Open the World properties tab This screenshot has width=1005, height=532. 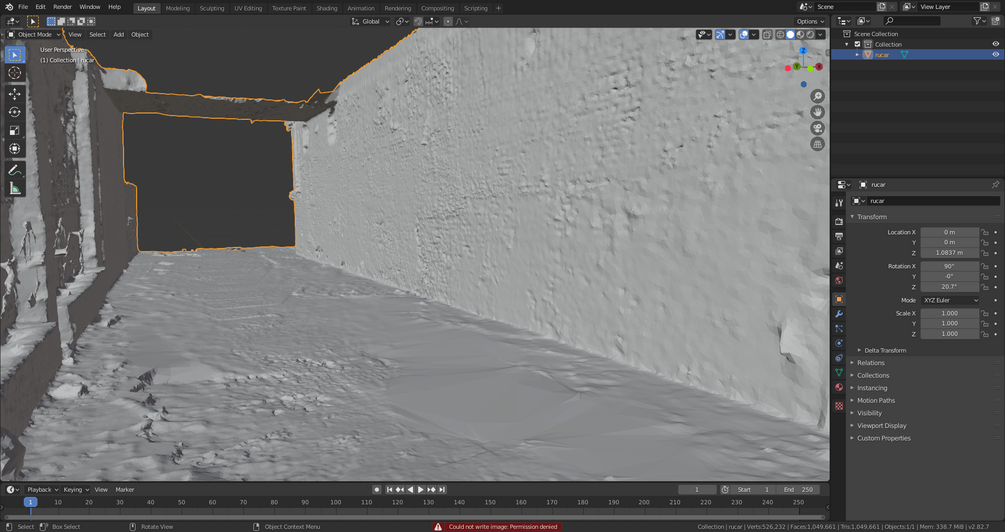pyautogui.click(x=839, y=280)
